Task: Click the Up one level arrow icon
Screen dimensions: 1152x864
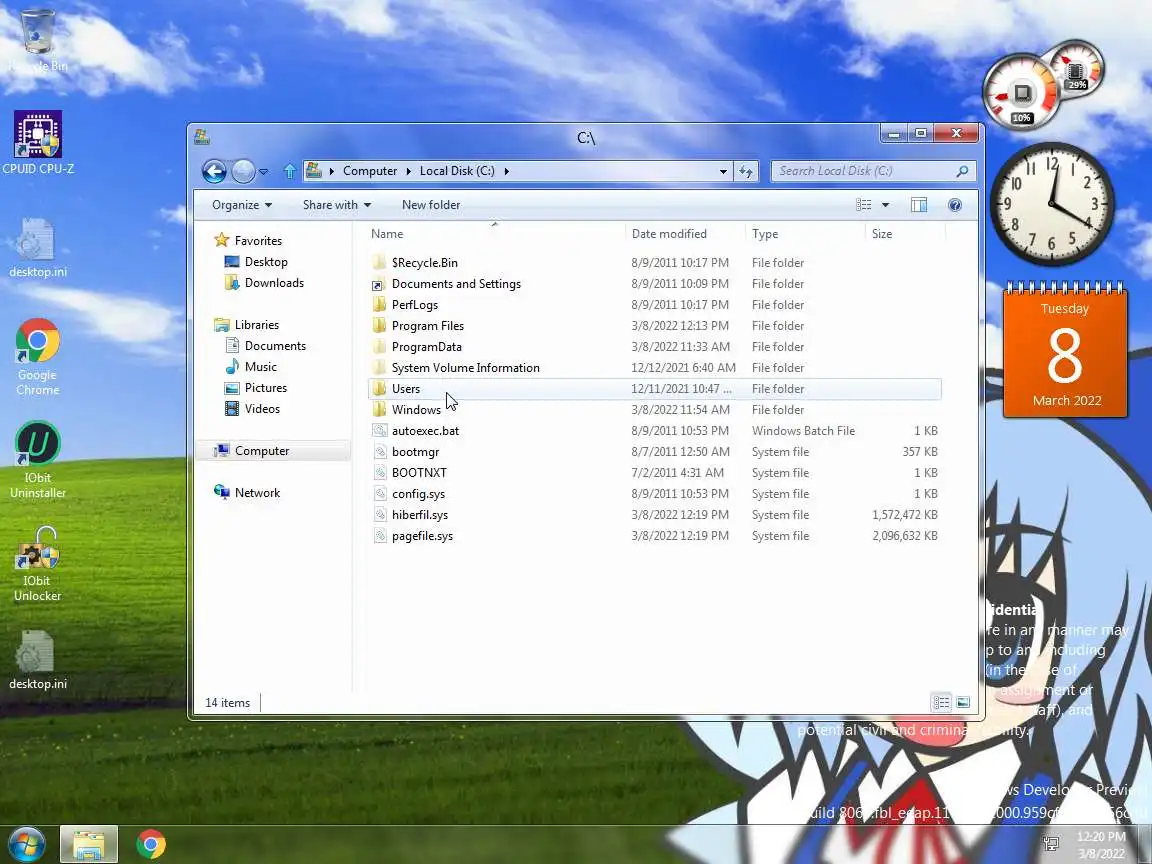Action: 289,171
